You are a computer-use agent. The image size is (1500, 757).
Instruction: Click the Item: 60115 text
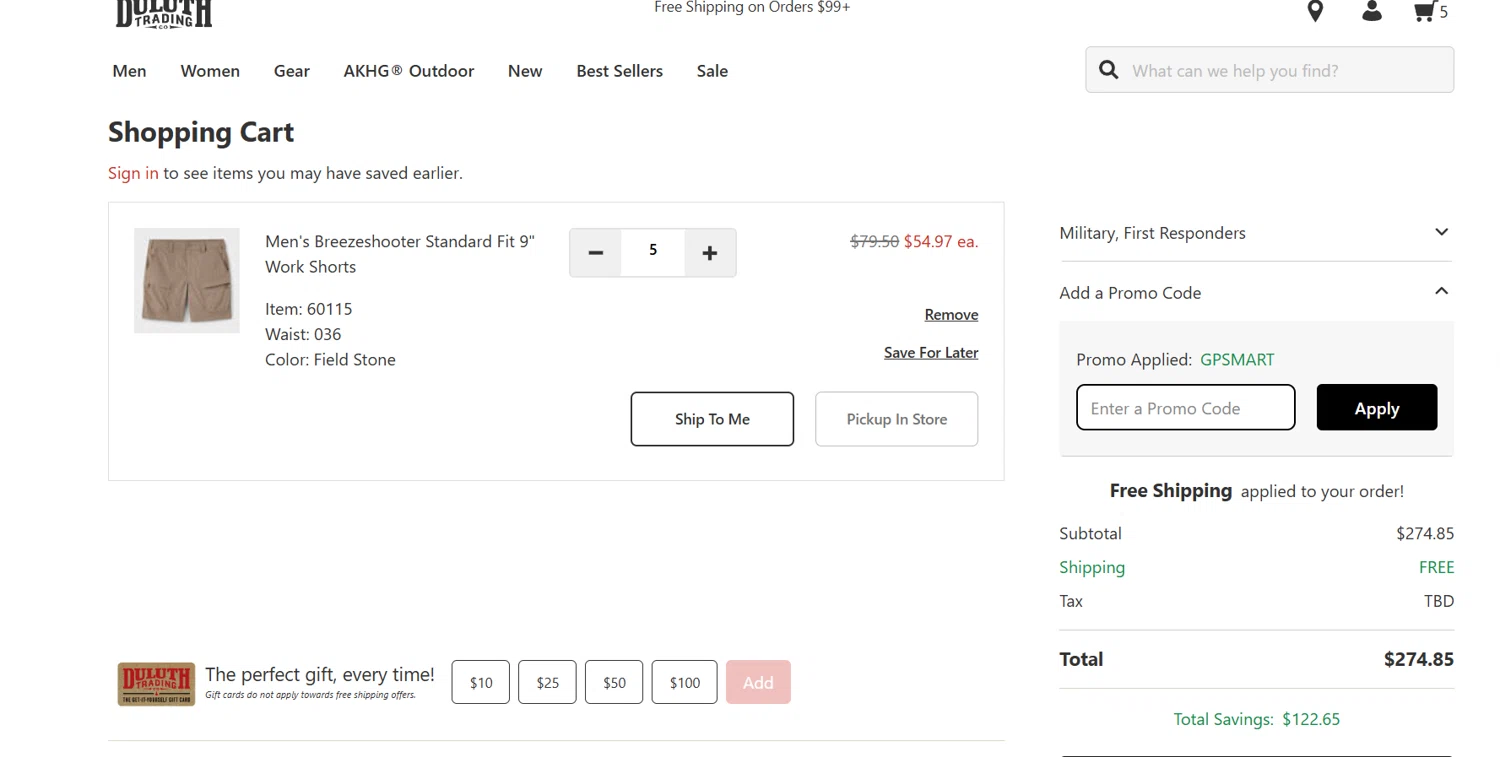pyautogui.click(x=309, y=309)
